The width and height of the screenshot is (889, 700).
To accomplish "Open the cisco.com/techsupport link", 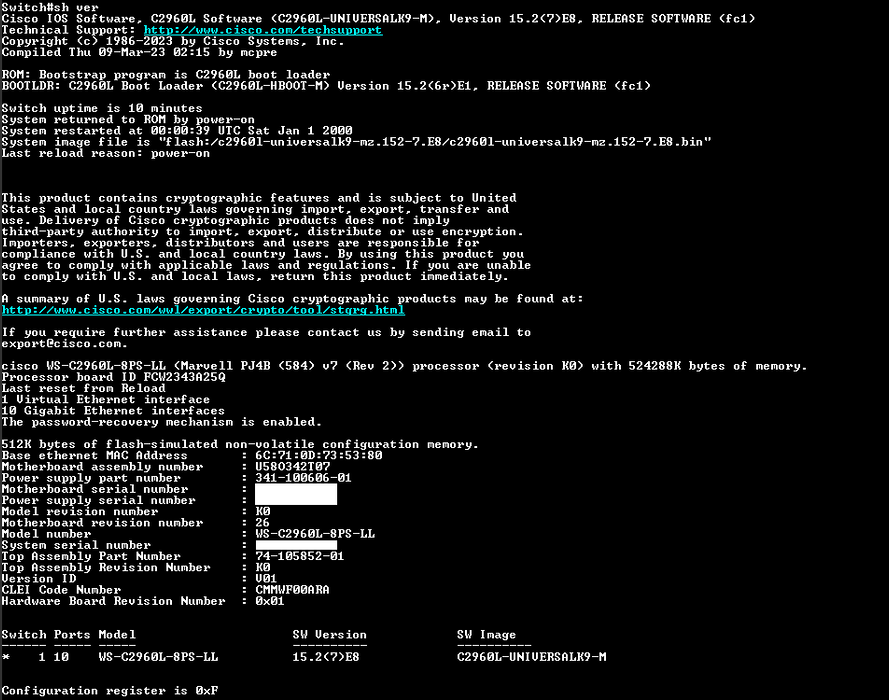I will 263,30.
